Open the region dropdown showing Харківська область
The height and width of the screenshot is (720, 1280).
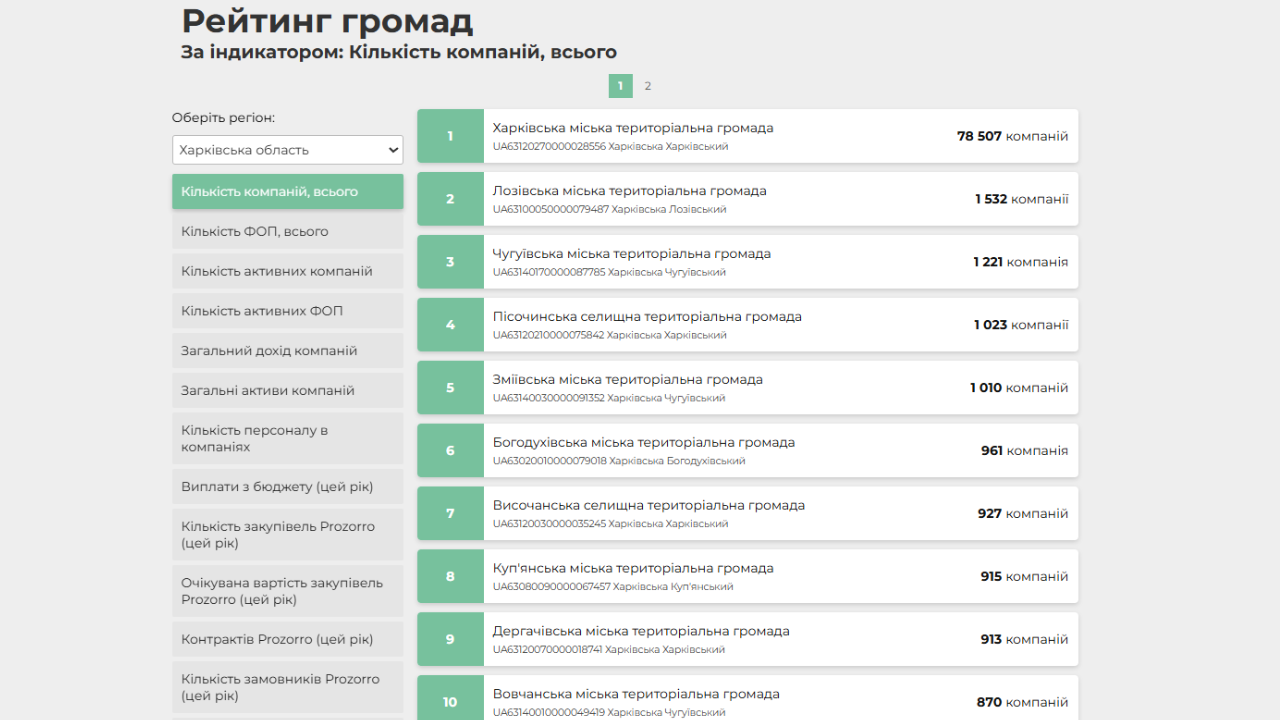[x=287, y=150]
